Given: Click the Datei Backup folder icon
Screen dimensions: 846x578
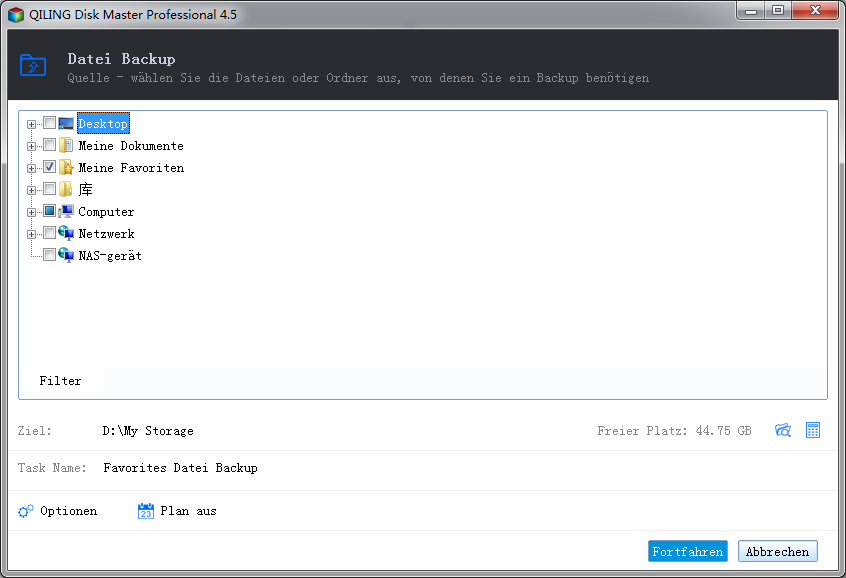Looking at the screenshot, I should [x=33, y=65].
